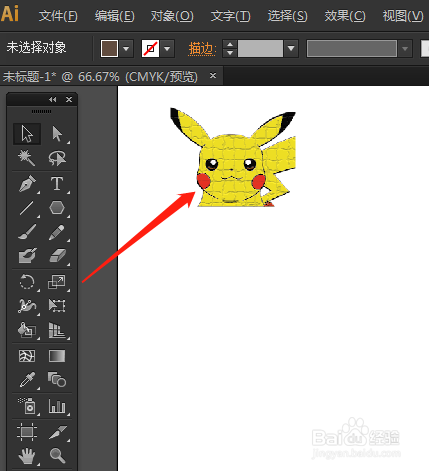
Task: Click the stroke (none) swatch
Action: click(150, 49)
